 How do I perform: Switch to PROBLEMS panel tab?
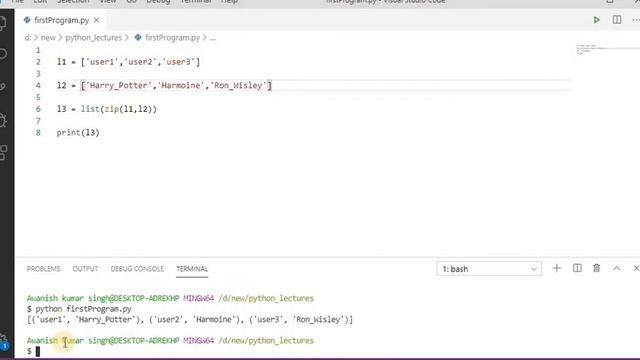click(43, 269)
